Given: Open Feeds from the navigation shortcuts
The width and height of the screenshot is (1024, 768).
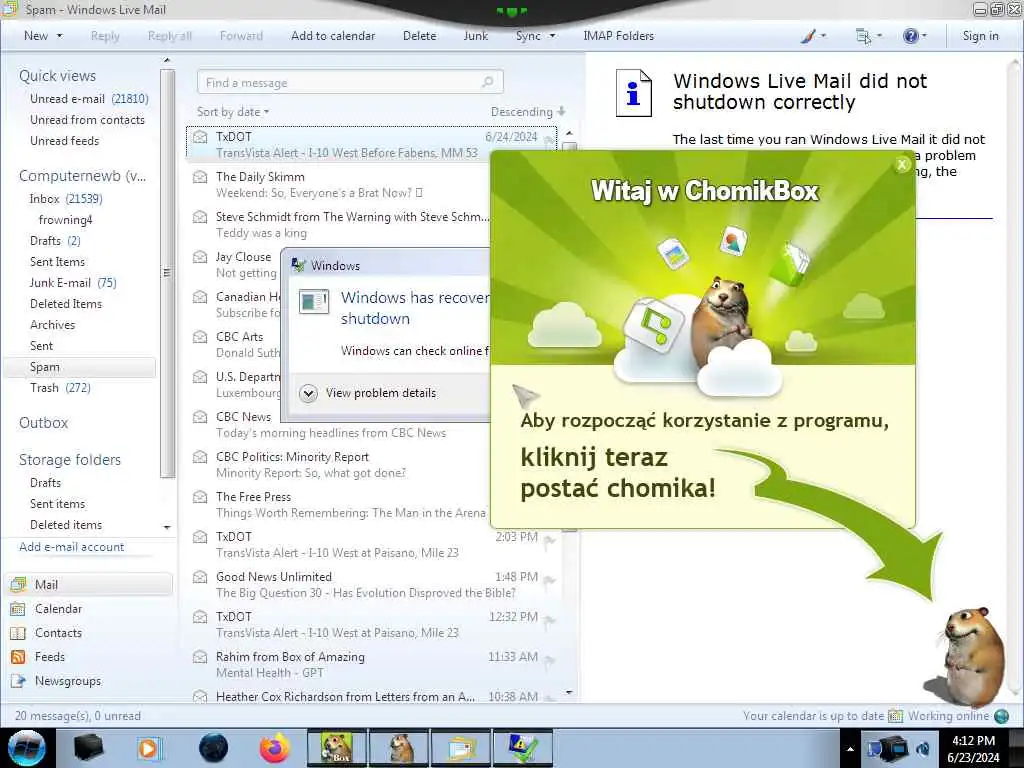Looking at the screenshot, I should click(50, 657).
